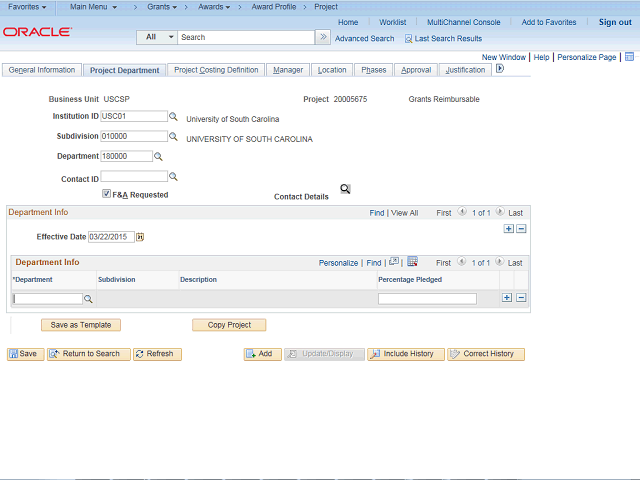Switch to Project Costing Definition tab

point(216,70)
